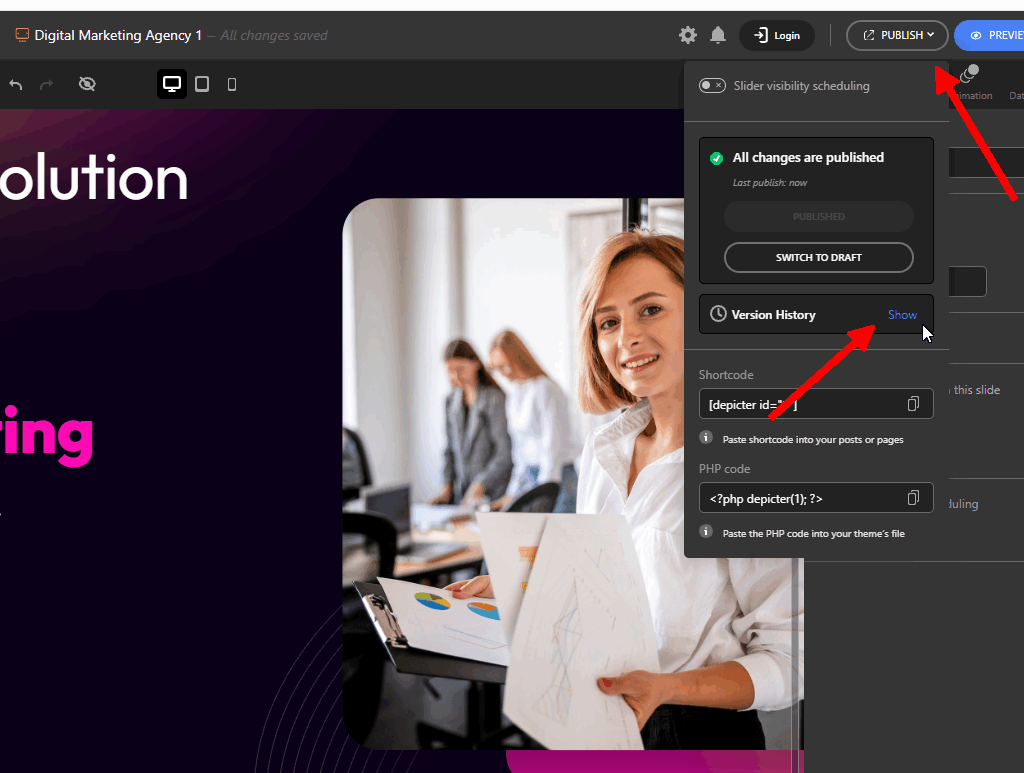1024x773 pixels.
Task: Switch to desktop view
Action: (172, 84)
